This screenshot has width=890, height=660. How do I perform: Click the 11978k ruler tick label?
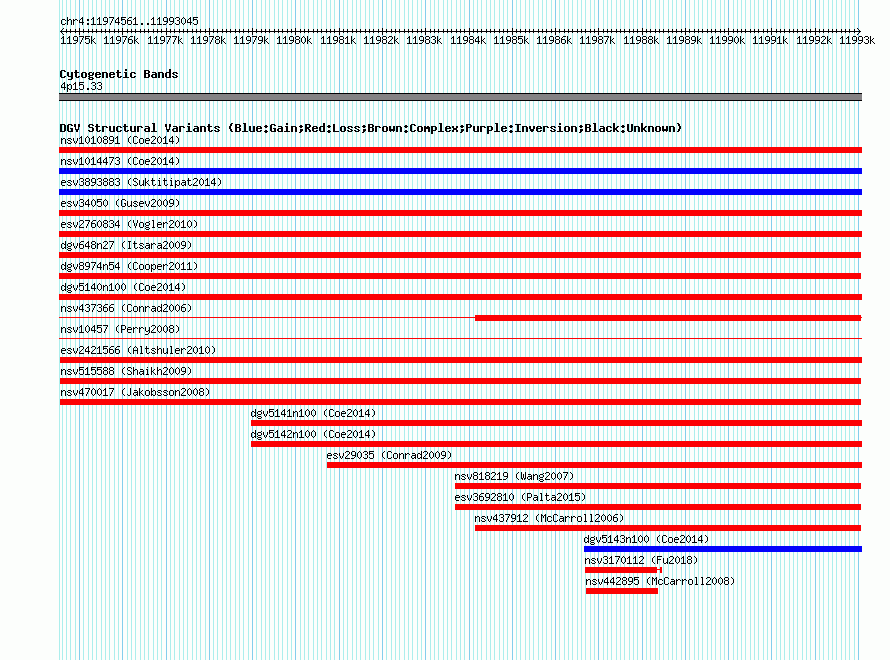208,40
